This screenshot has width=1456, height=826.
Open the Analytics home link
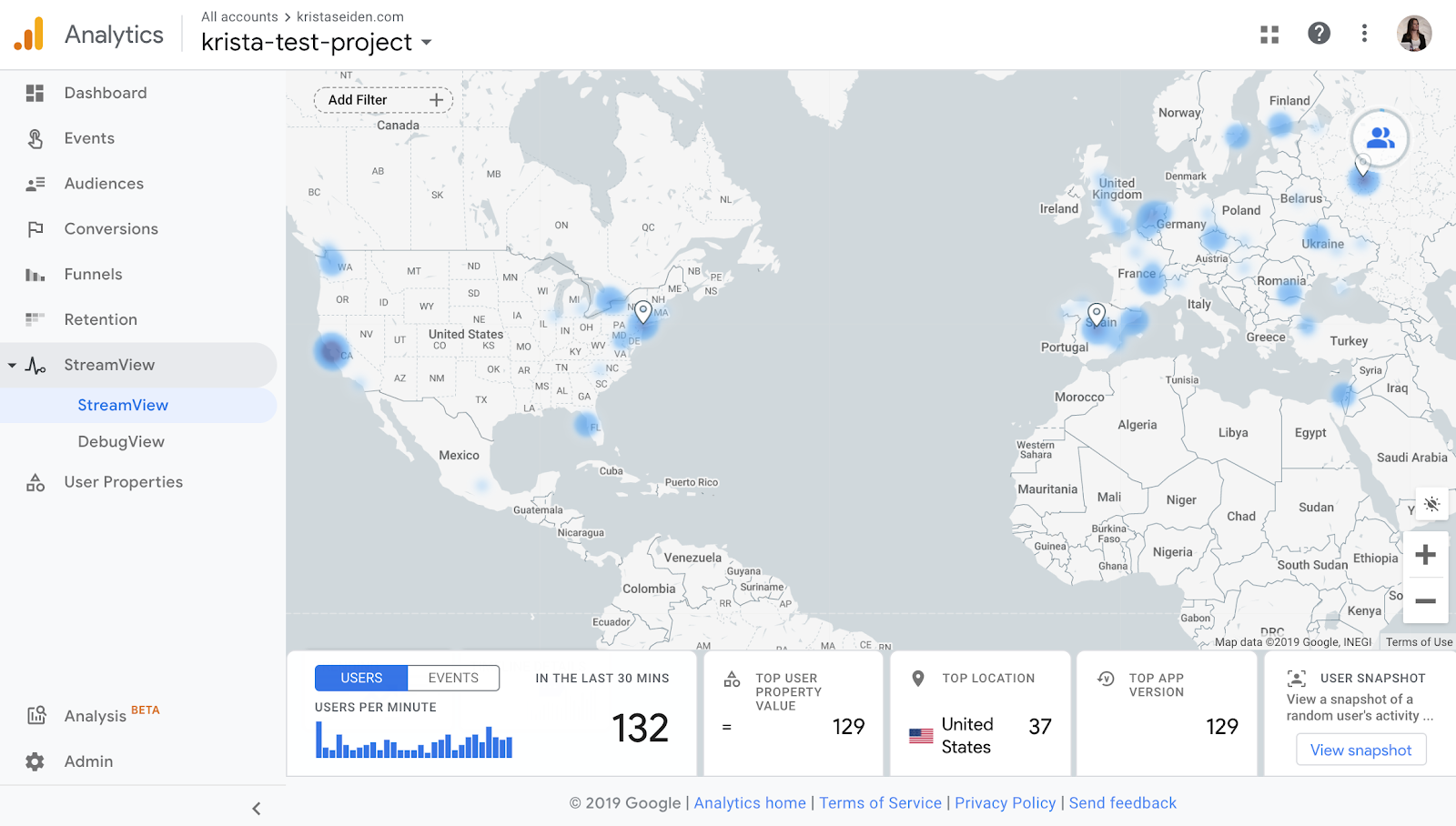tap(750, 803)
